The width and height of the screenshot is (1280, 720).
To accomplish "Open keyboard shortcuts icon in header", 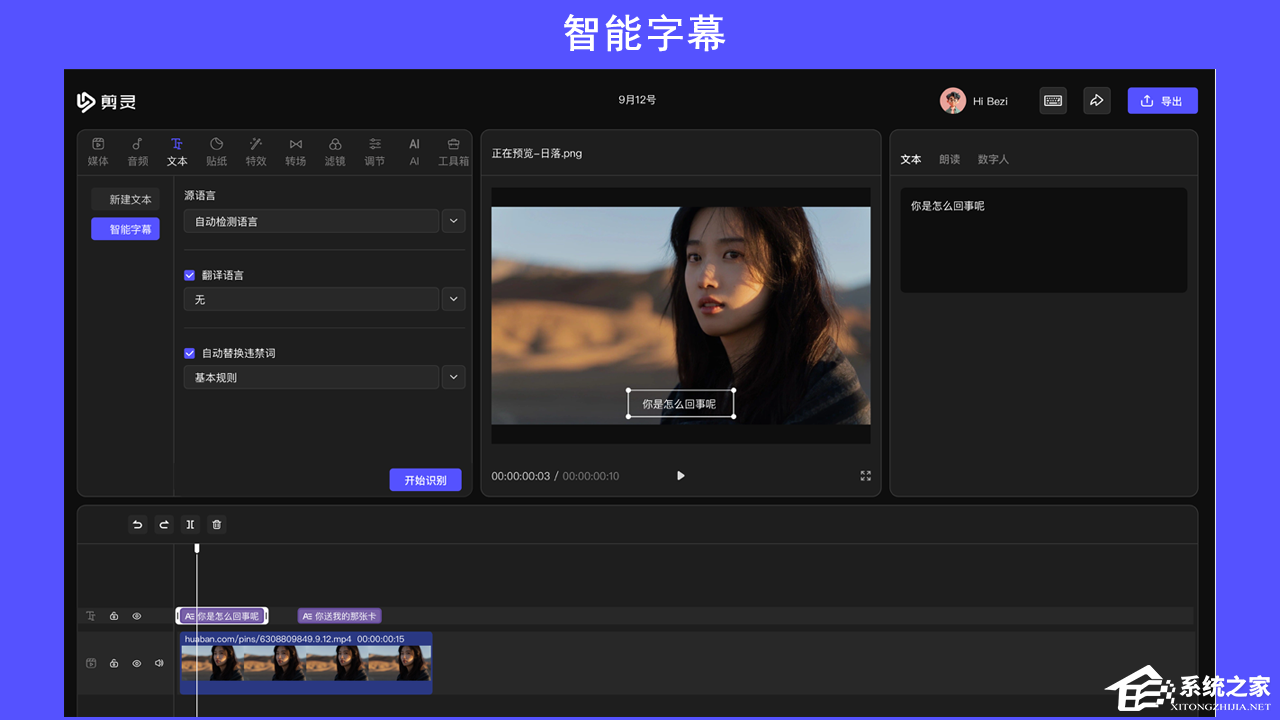I will (1052, 101).
